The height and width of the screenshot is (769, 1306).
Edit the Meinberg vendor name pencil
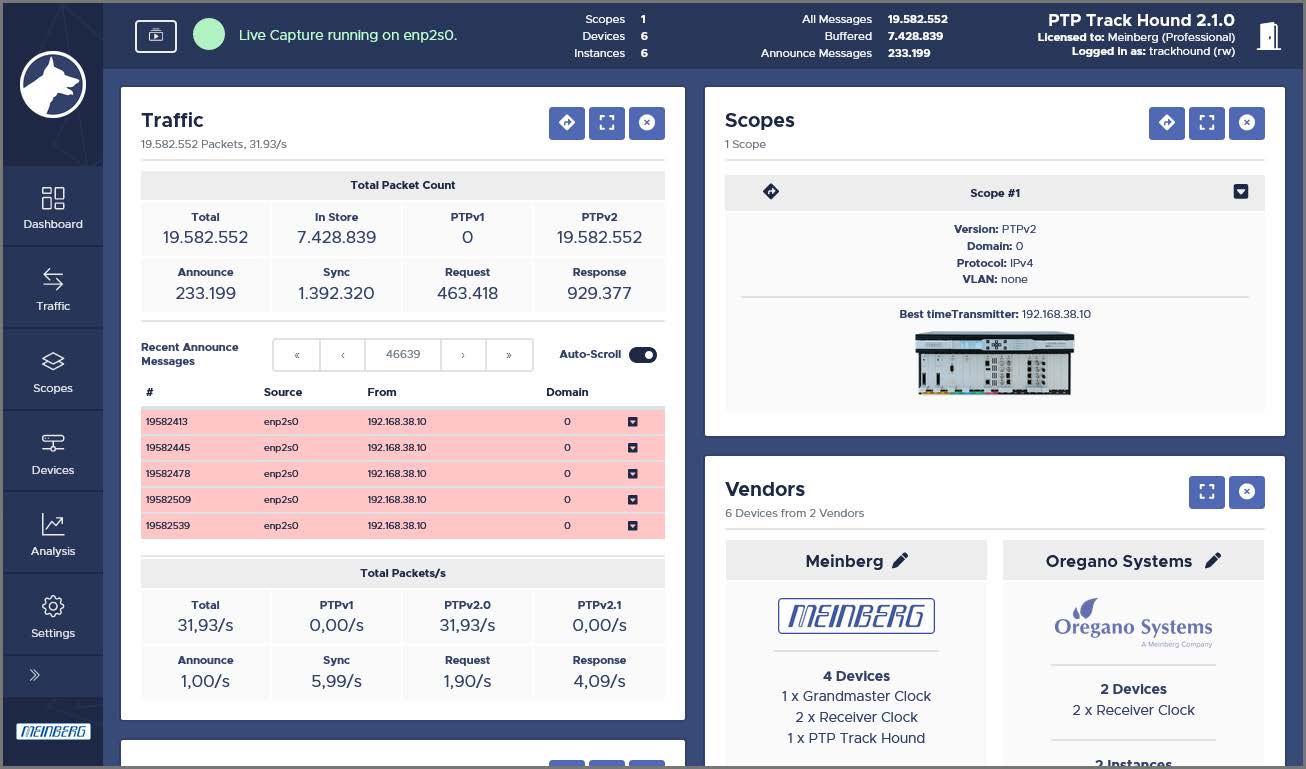click(x=900, y=561)
